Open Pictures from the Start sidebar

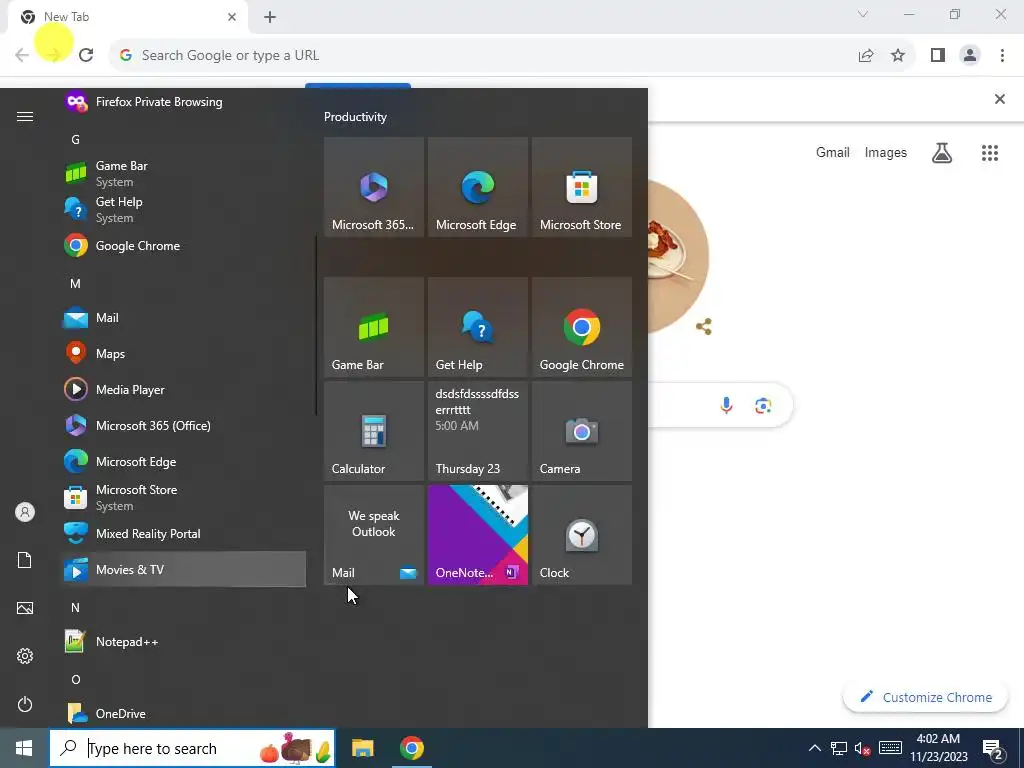tap(25, 608)
